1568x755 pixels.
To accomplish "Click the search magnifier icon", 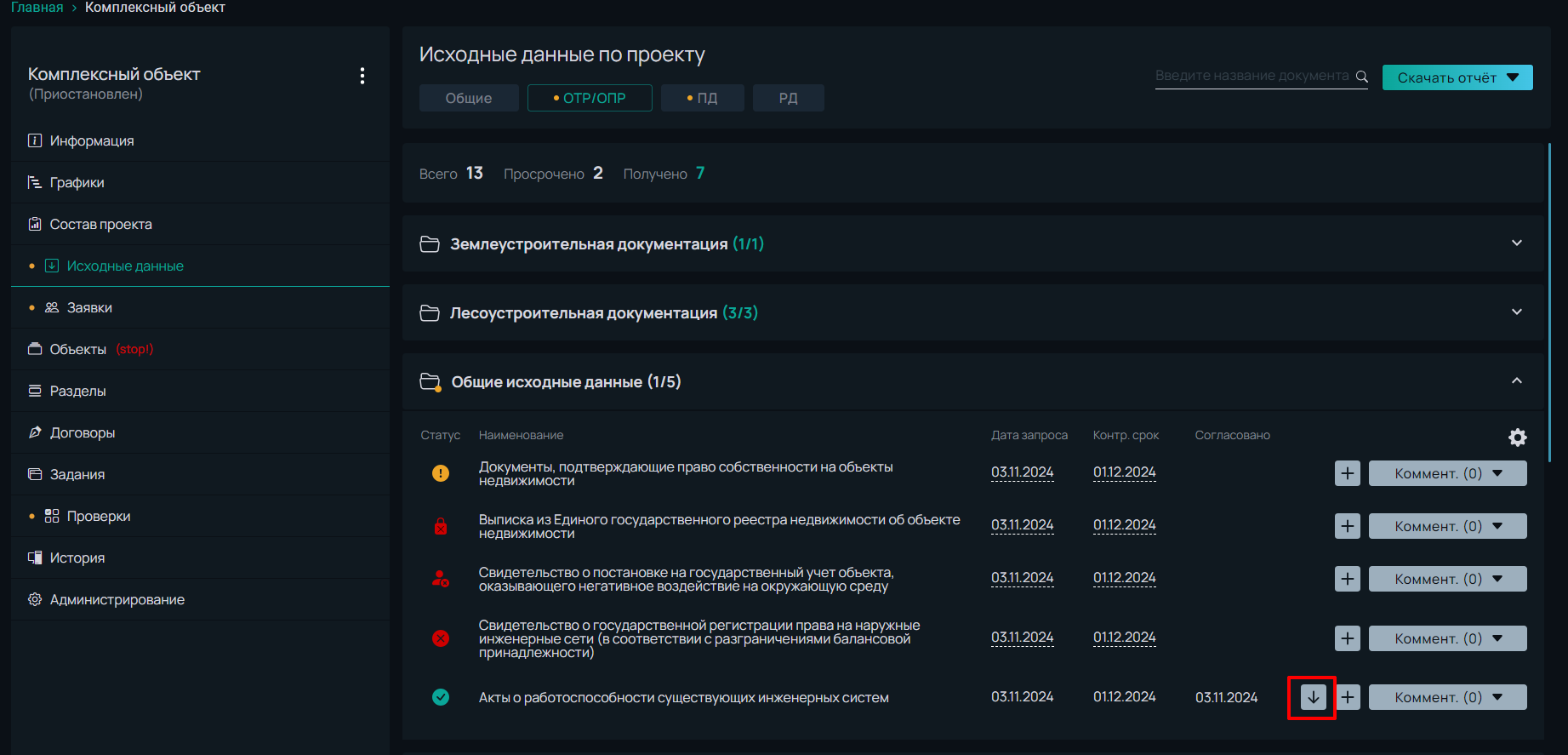I will pyautogui.click(x=1361, y=77).
